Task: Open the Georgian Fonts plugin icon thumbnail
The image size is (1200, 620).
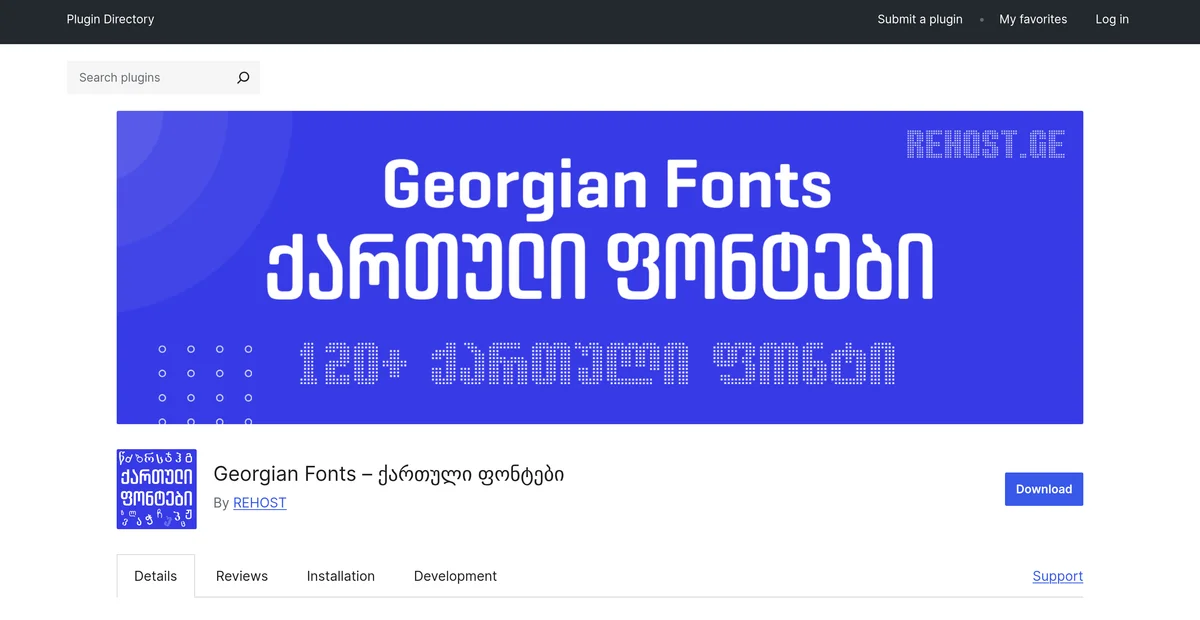Action: (156, 489)
